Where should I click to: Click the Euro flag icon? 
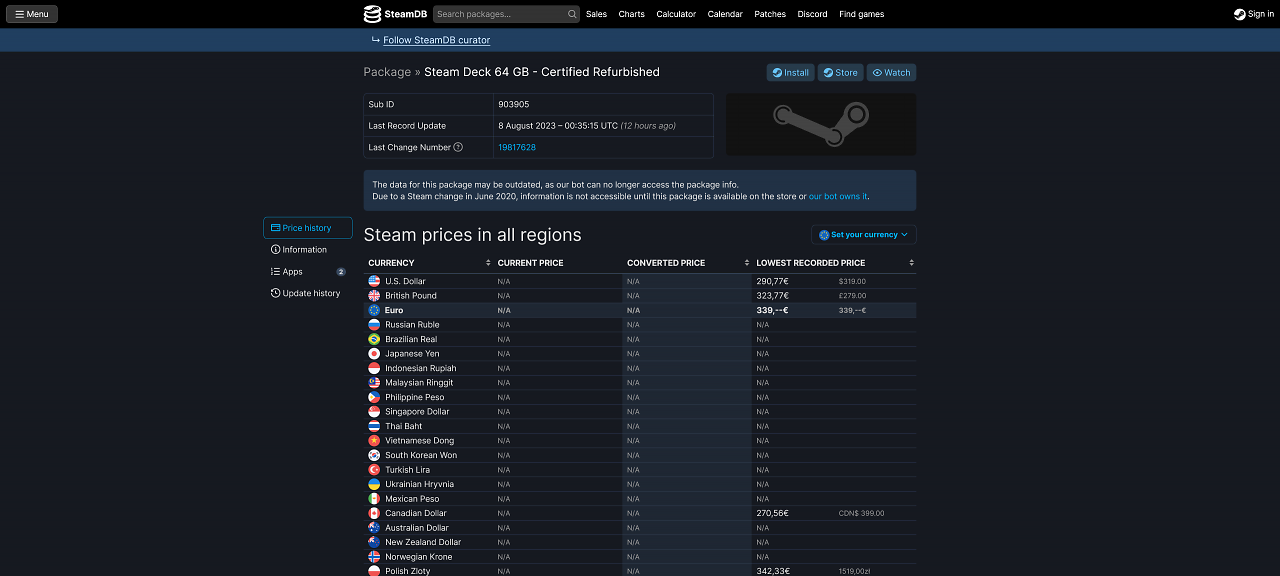point(374,310)
